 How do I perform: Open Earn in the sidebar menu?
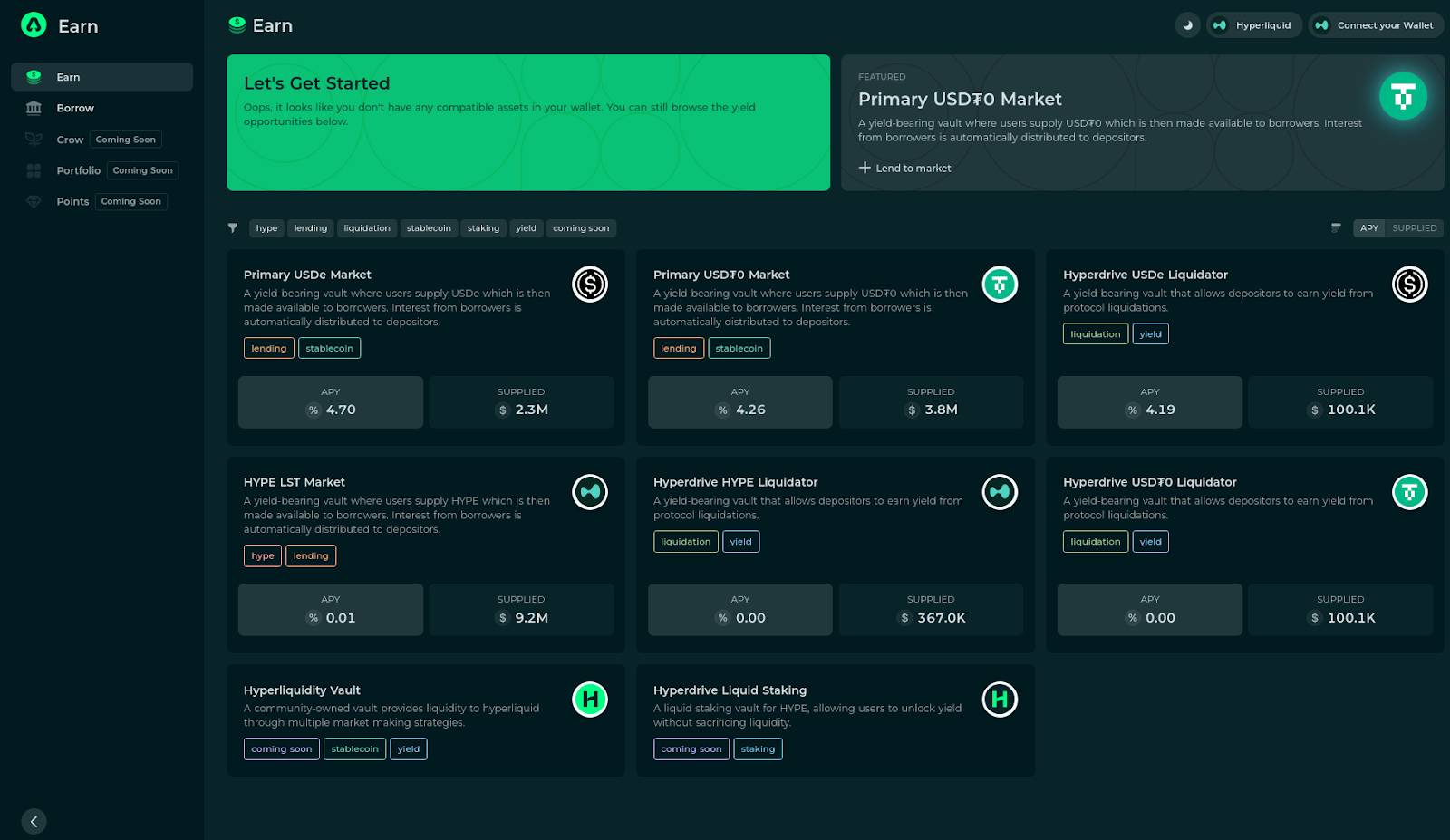pyautogui.click(x=101, y=77)
